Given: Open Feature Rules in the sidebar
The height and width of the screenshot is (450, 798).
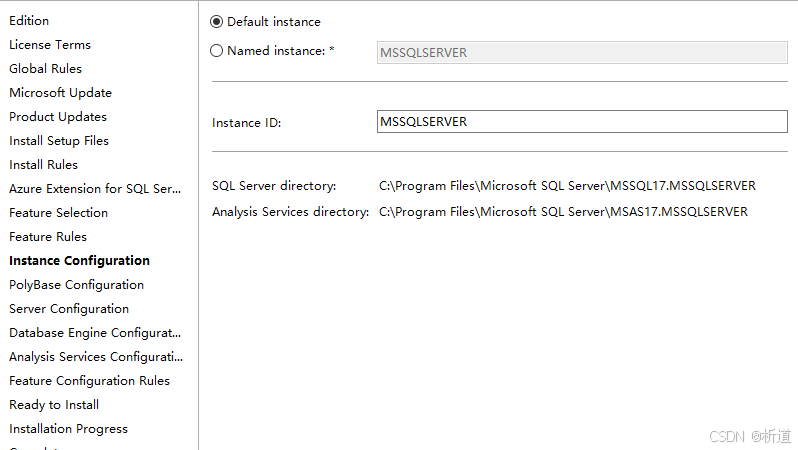Looking at the screenshot, I should click(48, 237).
